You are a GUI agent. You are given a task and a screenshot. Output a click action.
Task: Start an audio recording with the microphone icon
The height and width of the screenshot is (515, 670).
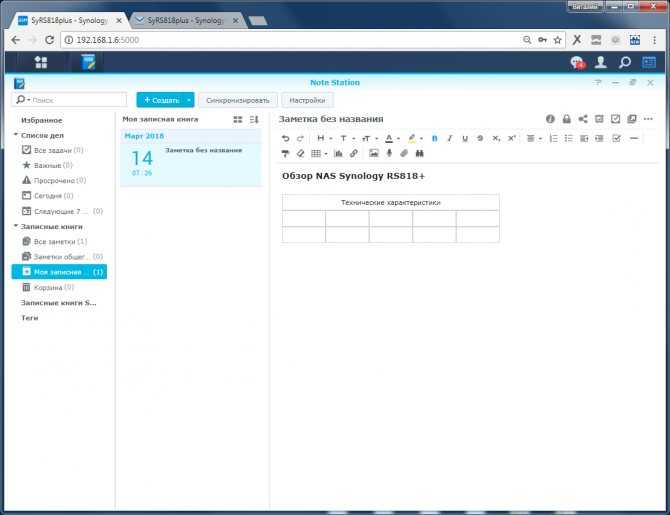389,153
